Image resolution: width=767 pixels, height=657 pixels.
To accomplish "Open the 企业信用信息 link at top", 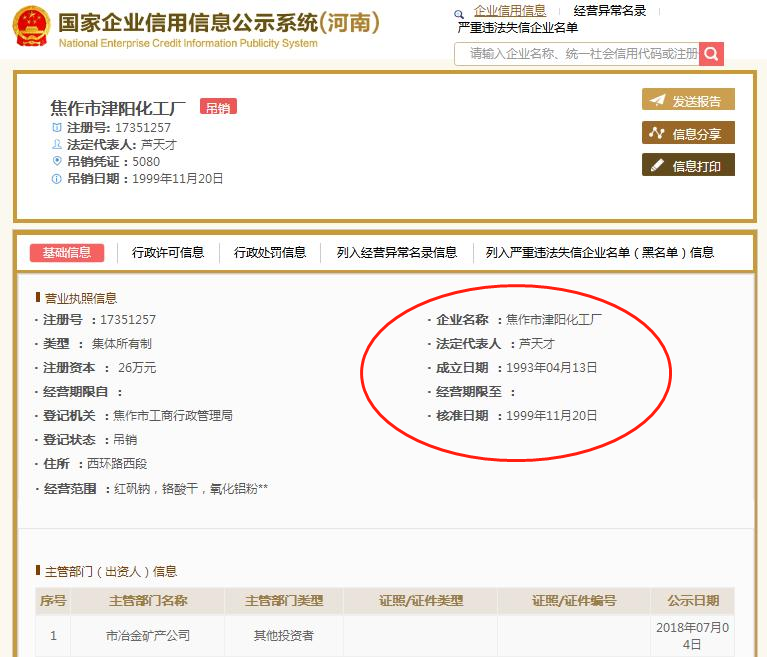I will click(x=510, y=11).
